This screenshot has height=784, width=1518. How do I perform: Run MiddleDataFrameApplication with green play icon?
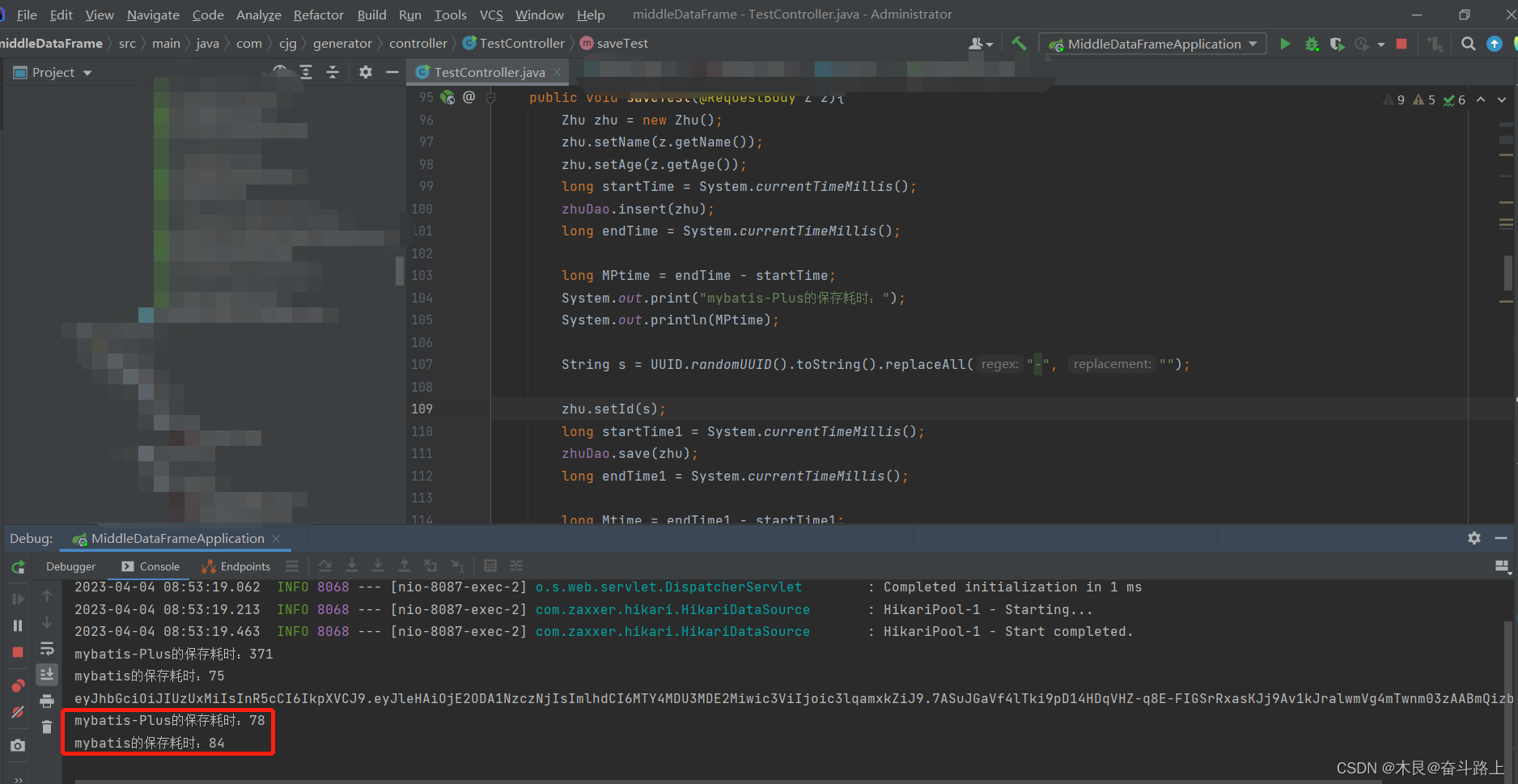(x=1285, y=44)
